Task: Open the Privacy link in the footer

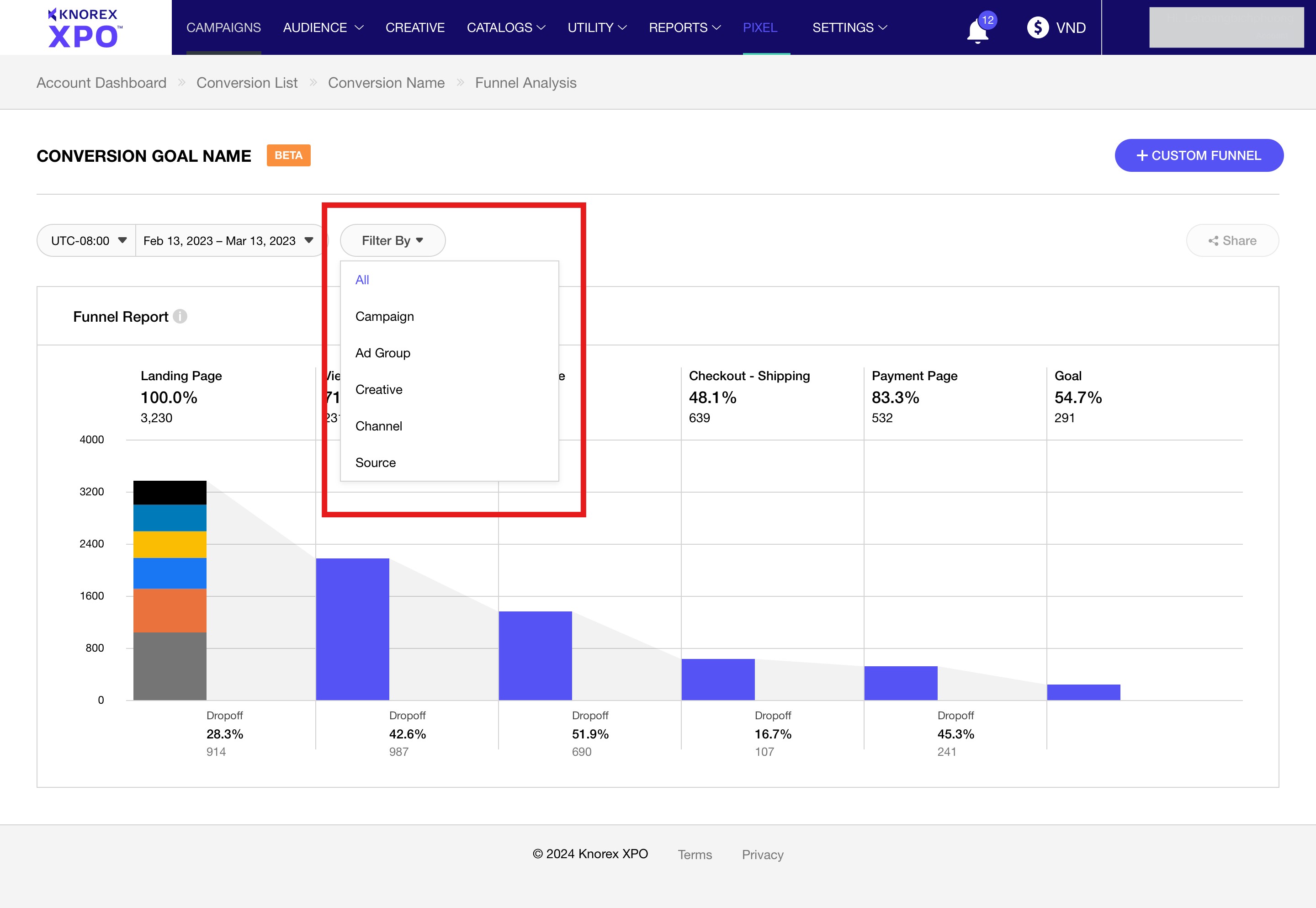Action: [763, 855]
